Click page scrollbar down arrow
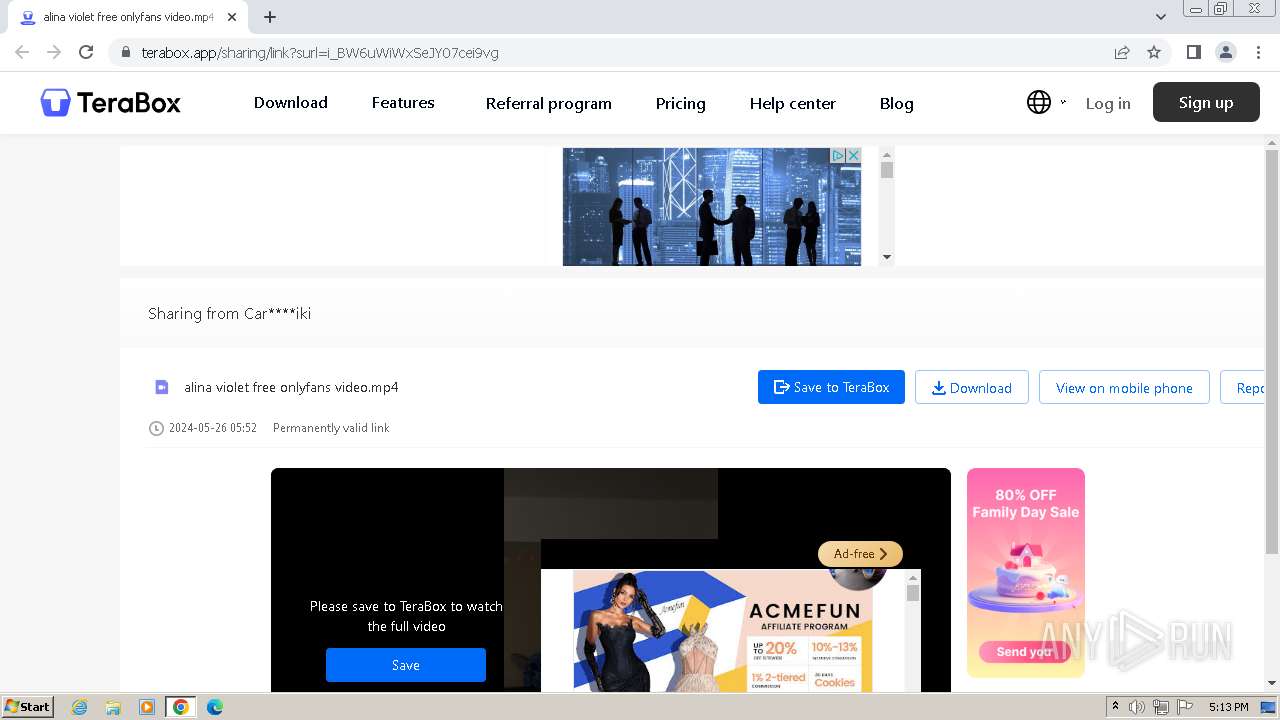 (x=1272, y=684)
